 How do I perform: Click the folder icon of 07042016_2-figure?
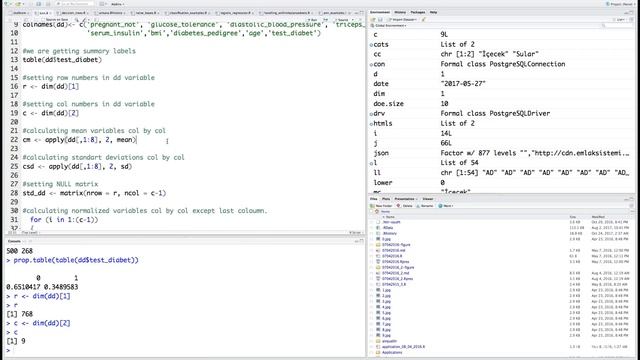[378, 267]
